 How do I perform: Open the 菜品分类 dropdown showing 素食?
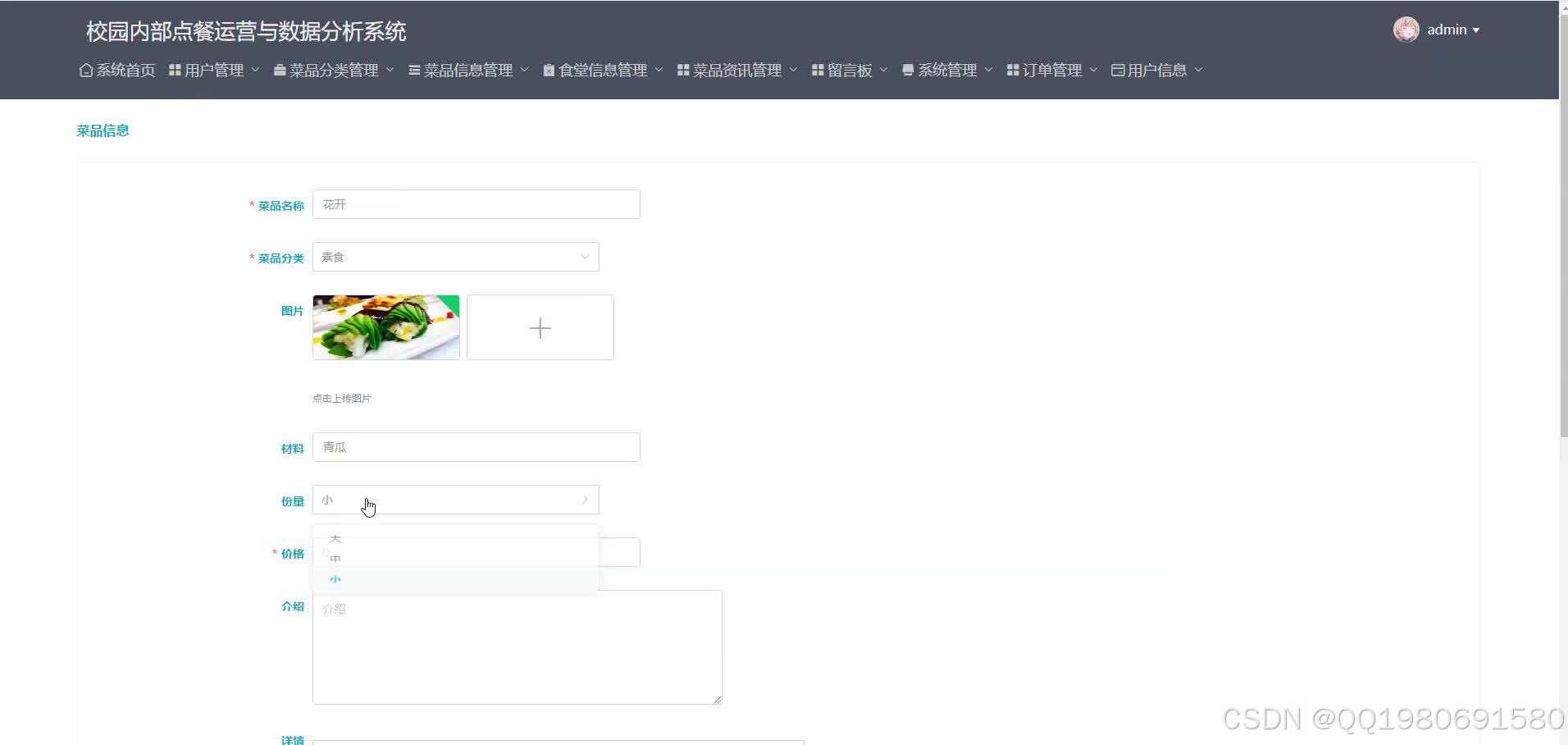coord(456,256)
